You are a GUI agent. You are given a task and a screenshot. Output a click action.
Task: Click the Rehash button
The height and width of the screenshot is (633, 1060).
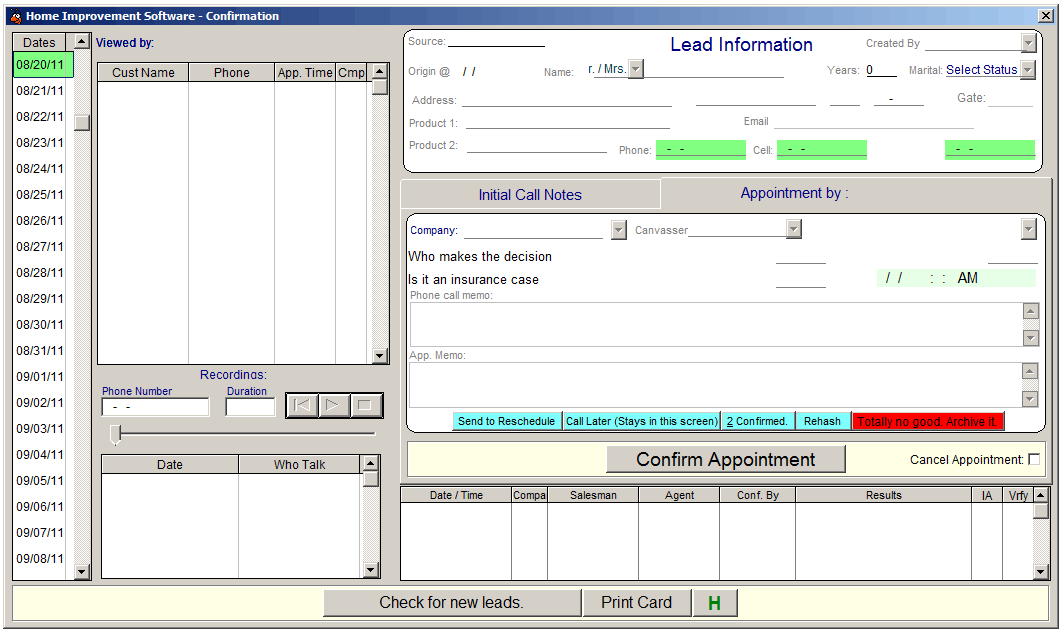(x=822, y=421)
